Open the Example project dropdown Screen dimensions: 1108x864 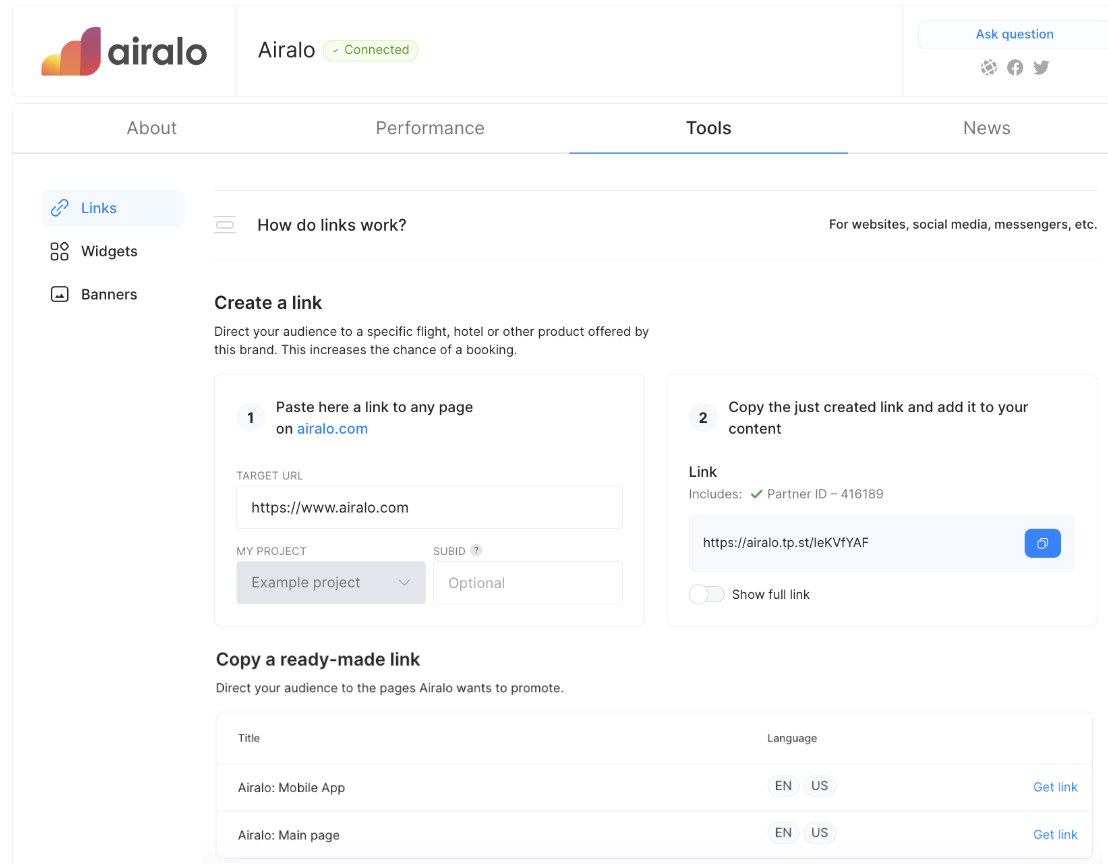pyautogui.click(x=331, y=582)
